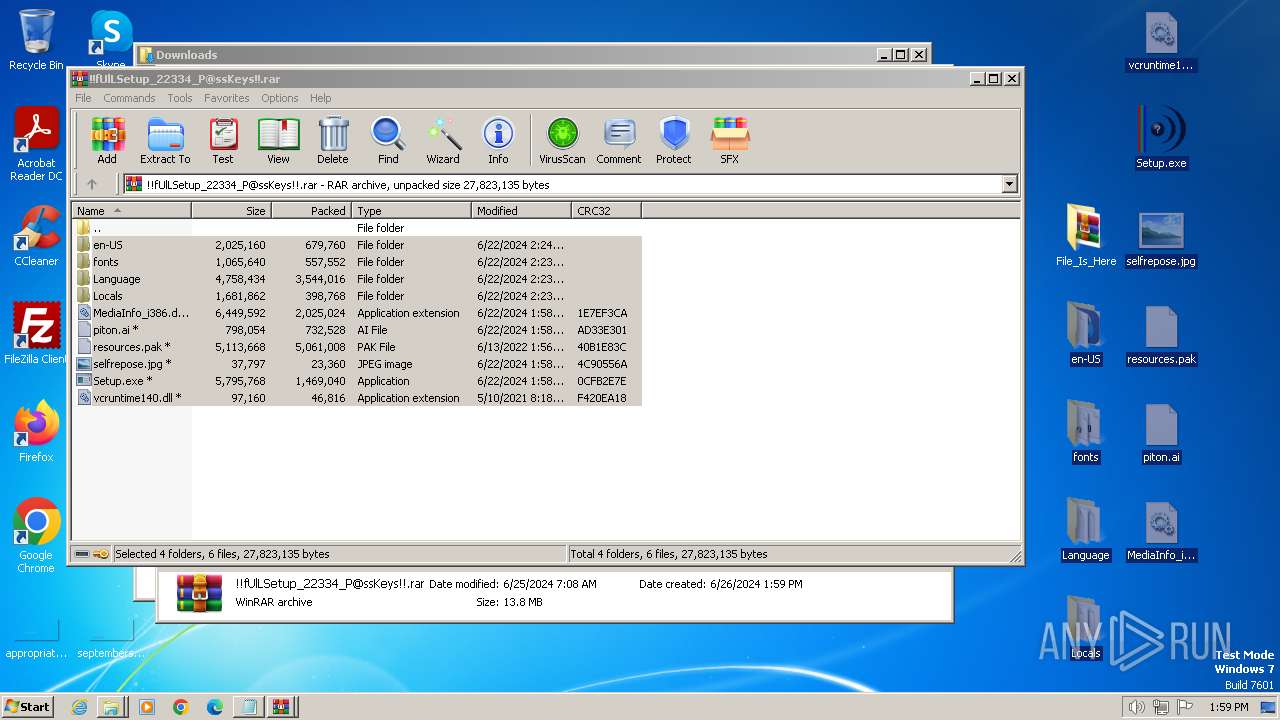The width and height of the screenshot is (1280, 720).
Task: Open Internet Explorer from taskbar
Action: coord(79,707)
